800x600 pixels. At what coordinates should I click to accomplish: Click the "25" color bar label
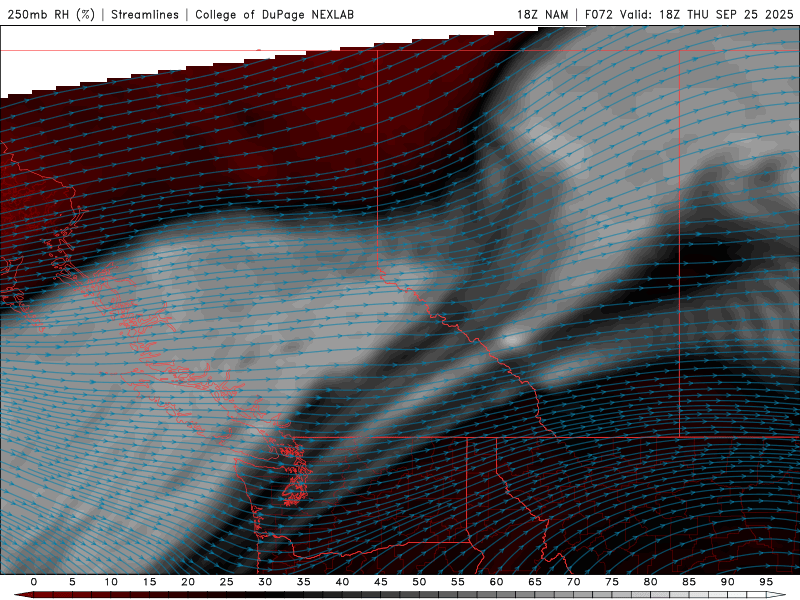pyautogui.click(x=227, y=582)
